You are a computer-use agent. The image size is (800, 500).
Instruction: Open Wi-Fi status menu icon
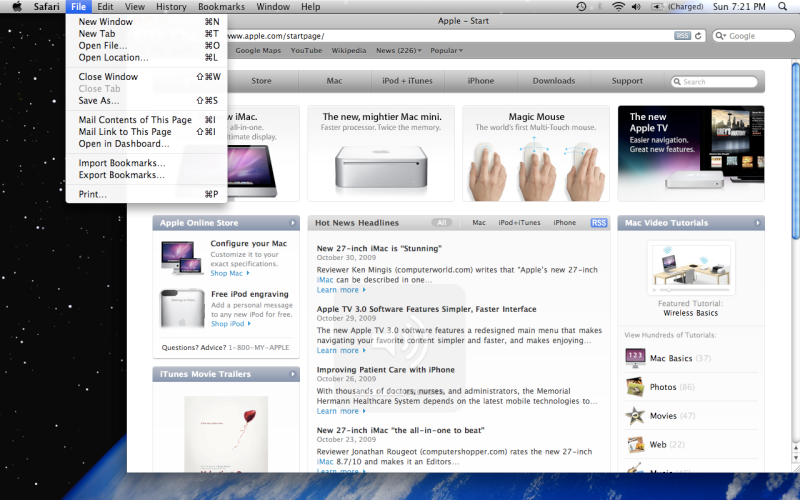point(618,7)
